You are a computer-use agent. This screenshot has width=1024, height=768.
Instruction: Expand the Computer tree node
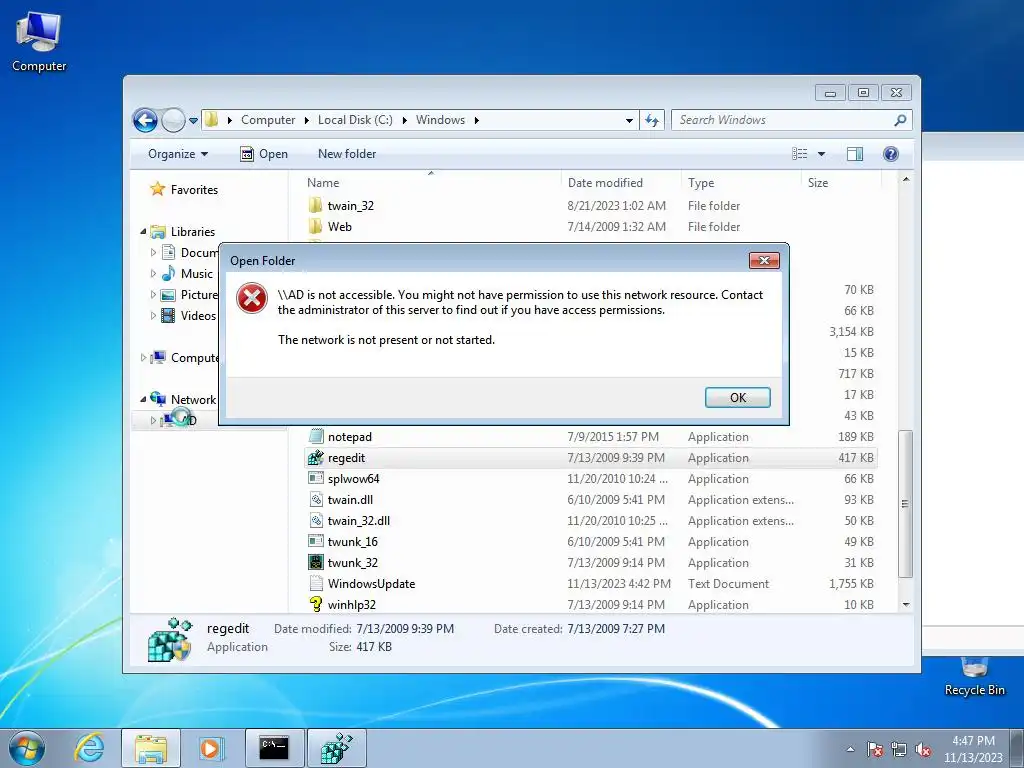pyautogui.click(x=144, y=358)
